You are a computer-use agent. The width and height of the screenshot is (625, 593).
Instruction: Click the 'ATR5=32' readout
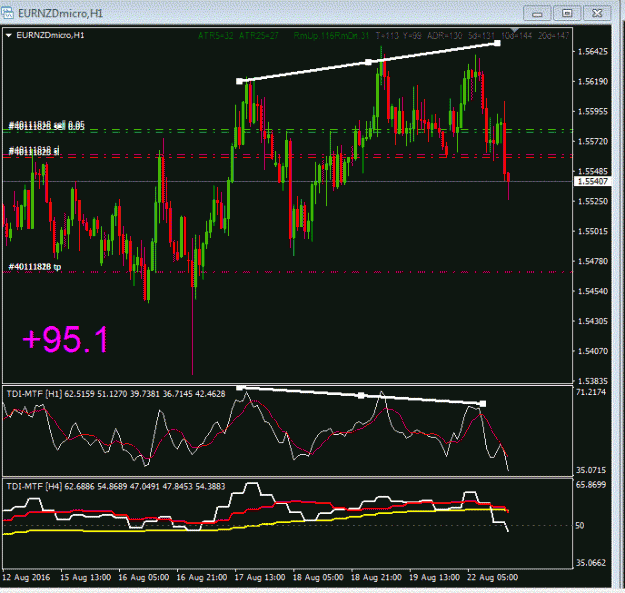pos(216,36)
